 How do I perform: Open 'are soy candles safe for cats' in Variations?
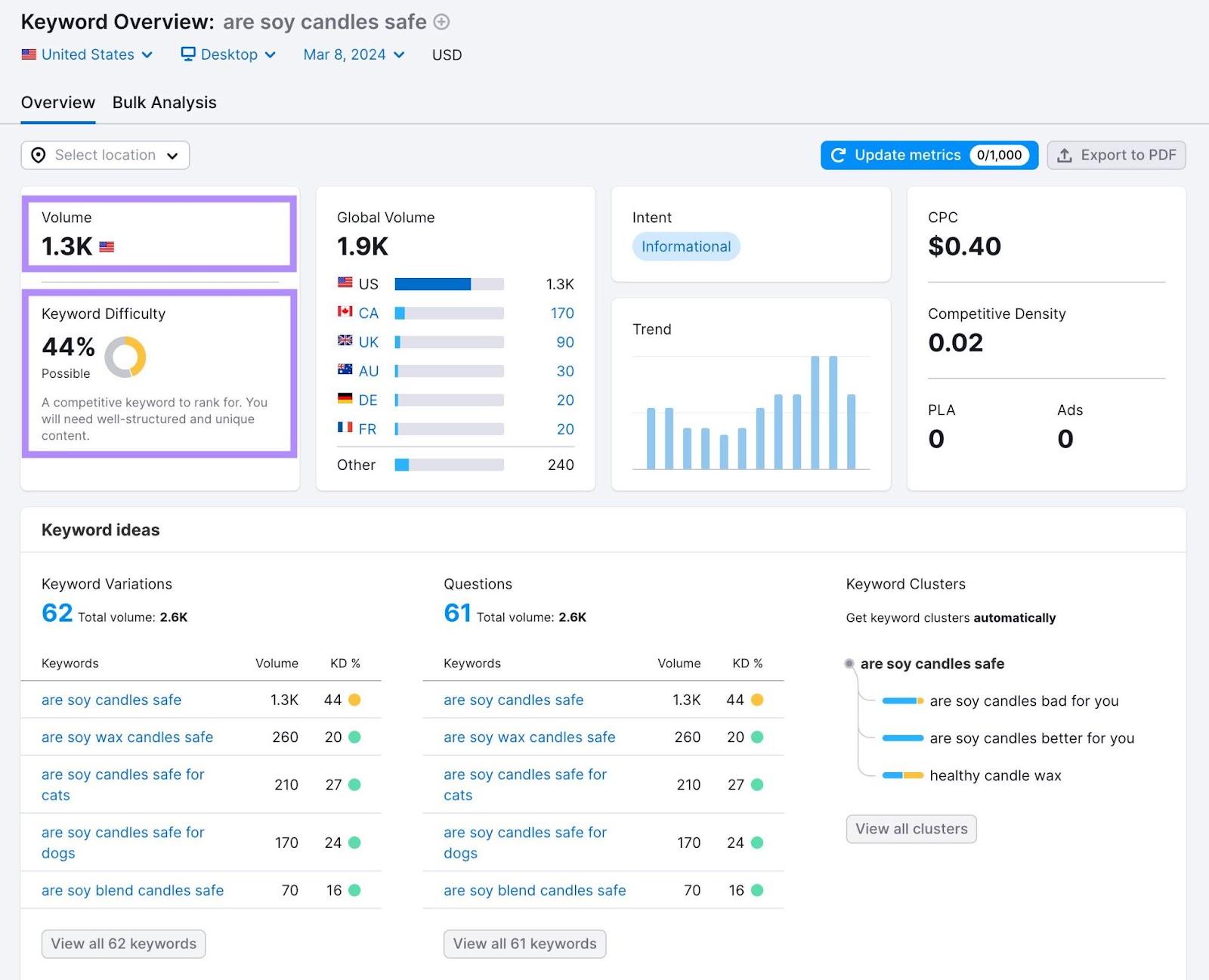(123, 784)
